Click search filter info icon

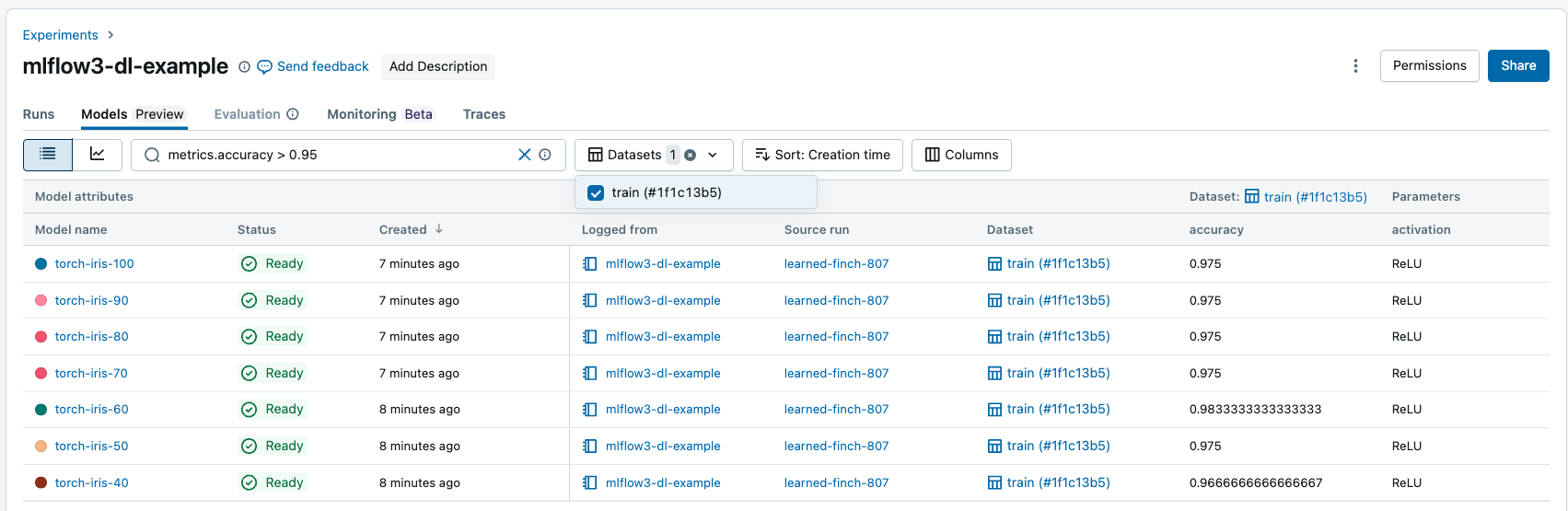[x=545, y=155]
